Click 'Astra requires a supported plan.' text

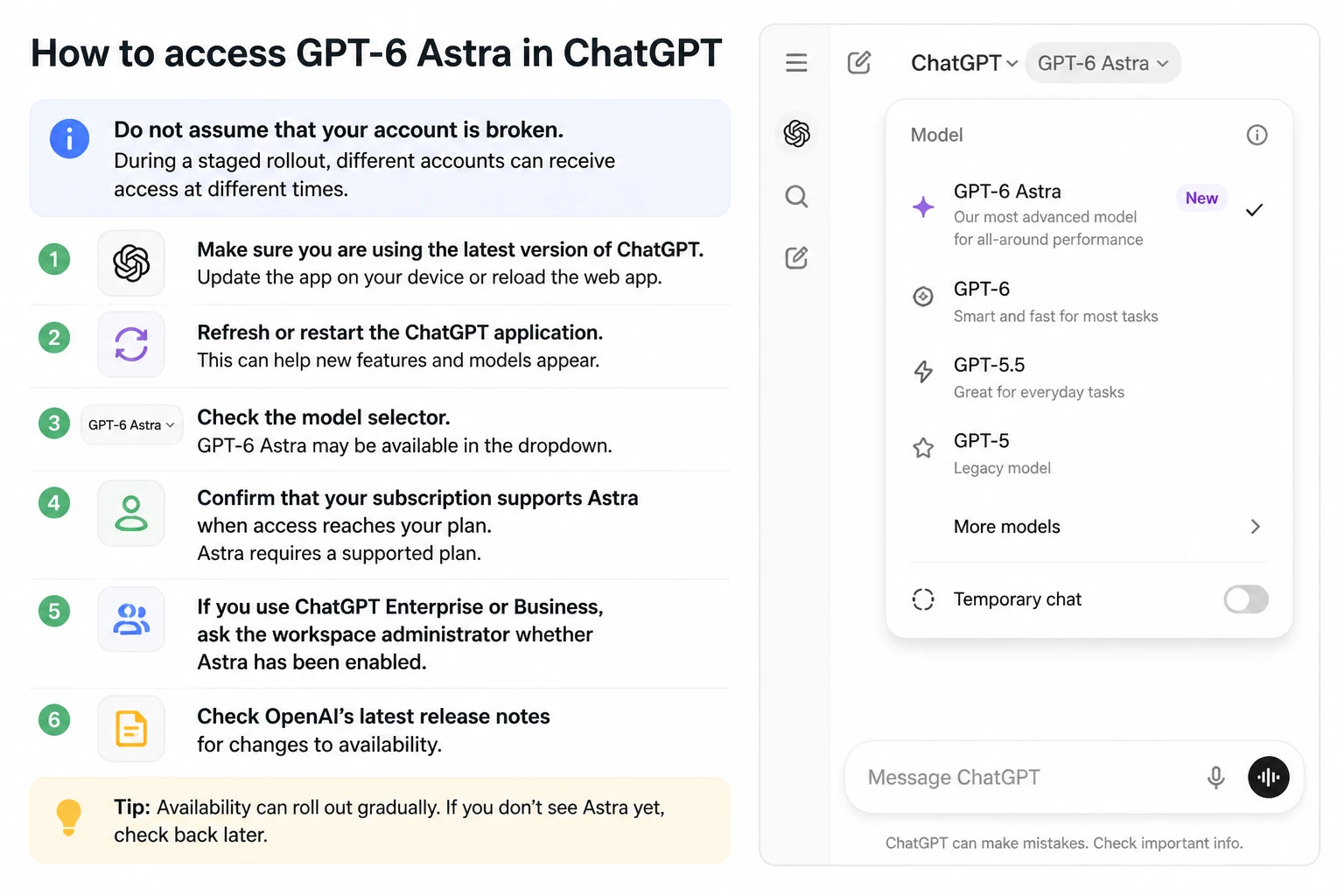[339, 553]
